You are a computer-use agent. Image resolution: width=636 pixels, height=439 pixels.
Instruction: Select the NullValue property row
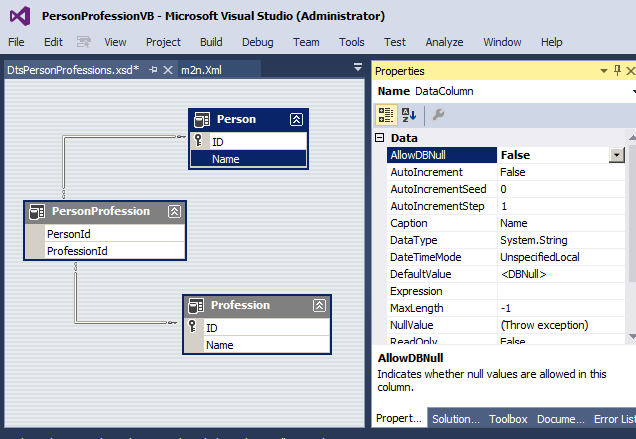(x=506, y=325)
